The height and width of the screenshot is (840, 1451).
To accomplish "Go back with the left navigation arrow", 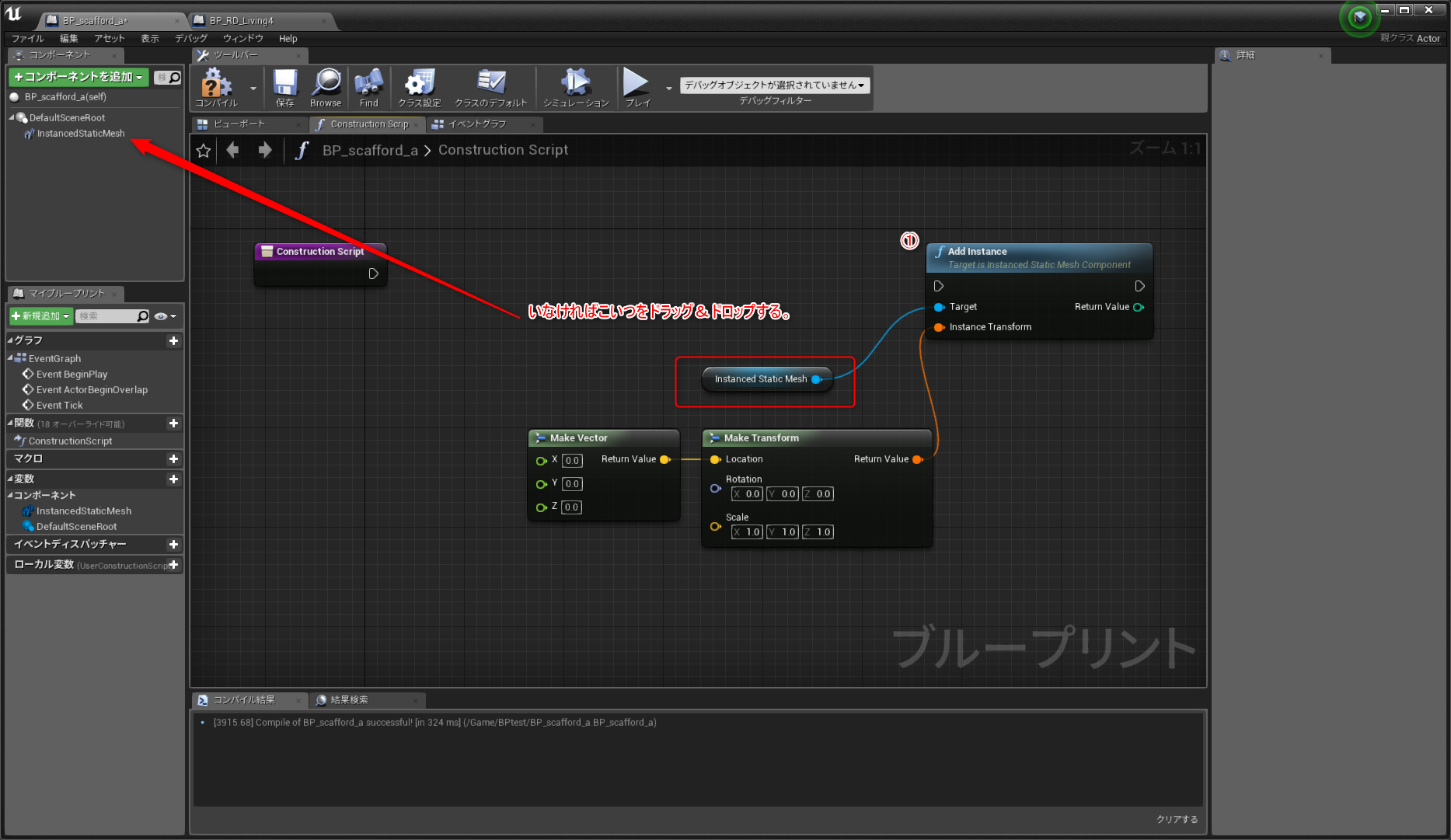I will tap(232, 150).
